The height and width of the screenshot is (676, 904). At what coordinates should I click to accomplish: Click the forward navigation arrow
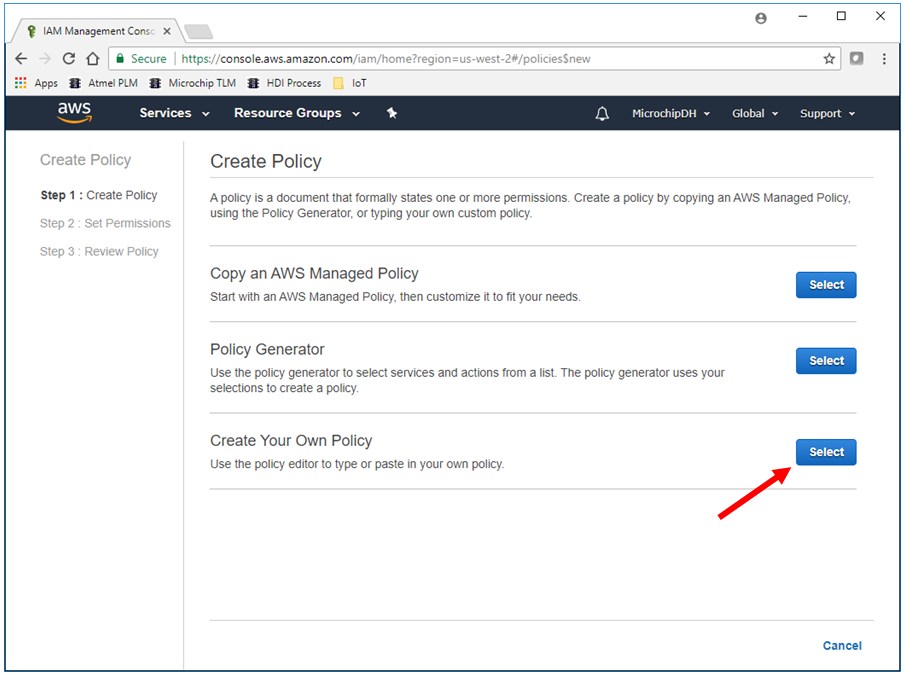(x=44, y=59)
